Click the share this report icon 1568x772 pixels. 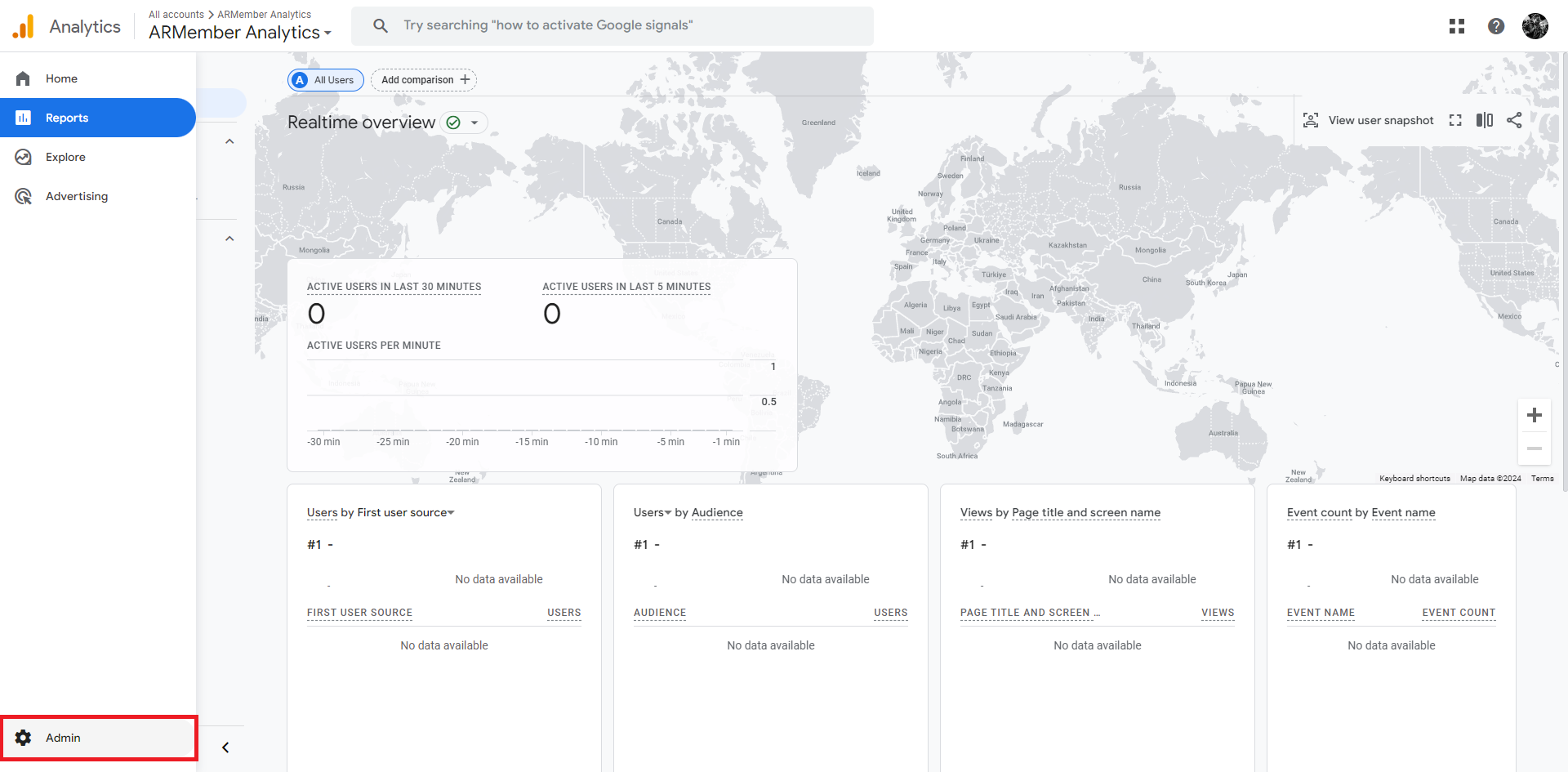pos(1514,120)
